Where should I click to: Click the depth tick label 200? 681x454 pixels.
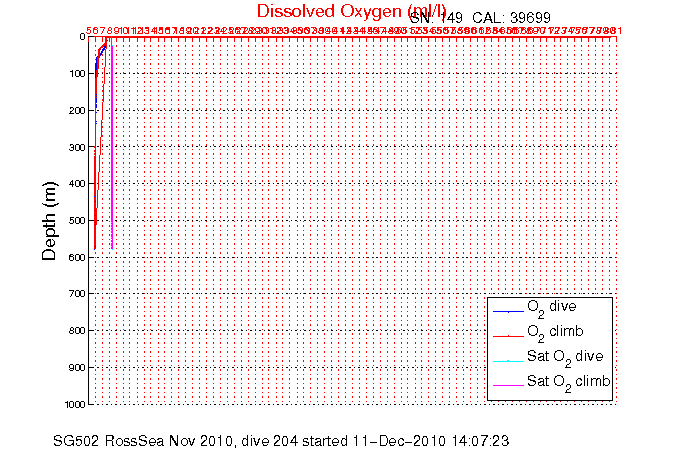click(x=77, y=110)
